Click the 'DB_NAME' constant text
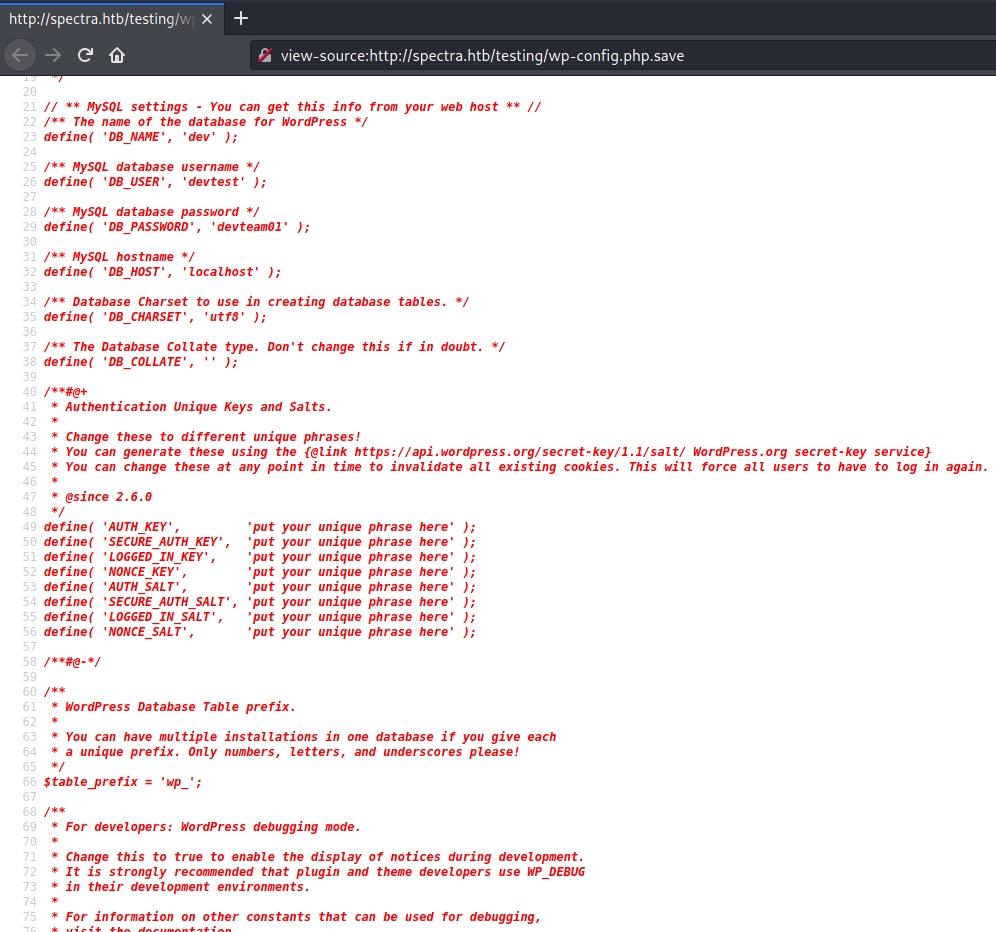Screen dimensions: 996x932 point(137,137)
